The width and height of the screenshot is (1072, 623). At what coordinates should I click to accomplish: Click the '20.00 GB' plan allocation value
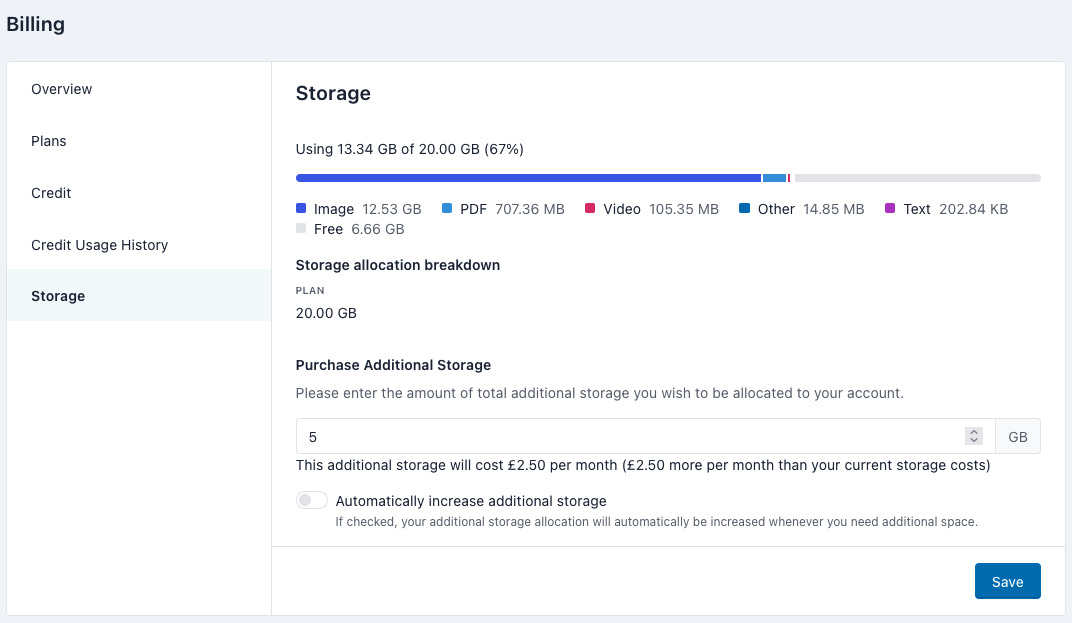(x=326, y=313)
